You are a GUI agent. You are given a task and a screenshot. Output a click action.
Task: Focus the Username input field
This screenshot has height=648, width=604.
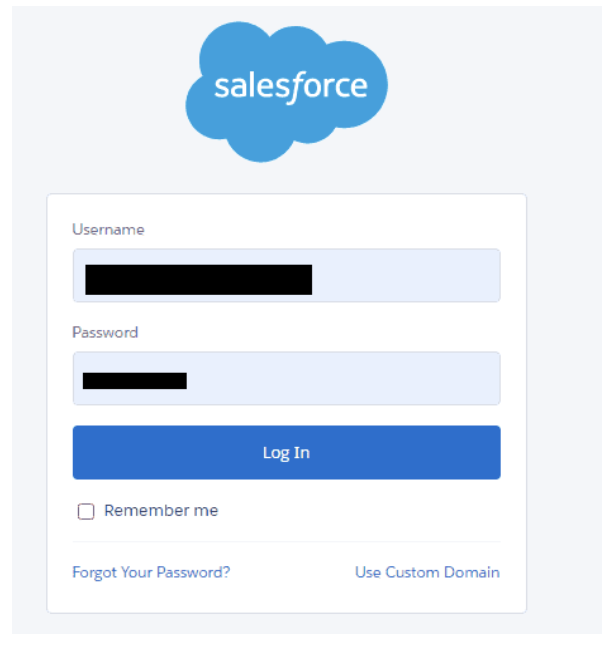pyautogui.click(x=287, y=275)
